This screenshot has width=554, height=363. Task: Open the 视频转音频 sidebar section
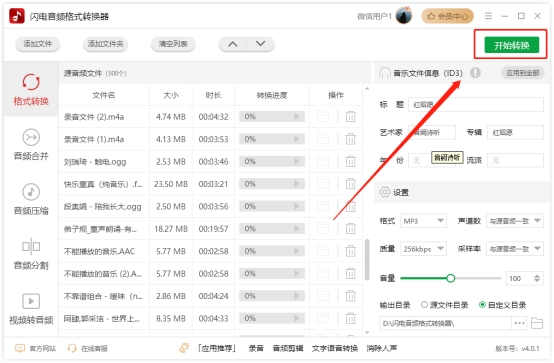31,309
